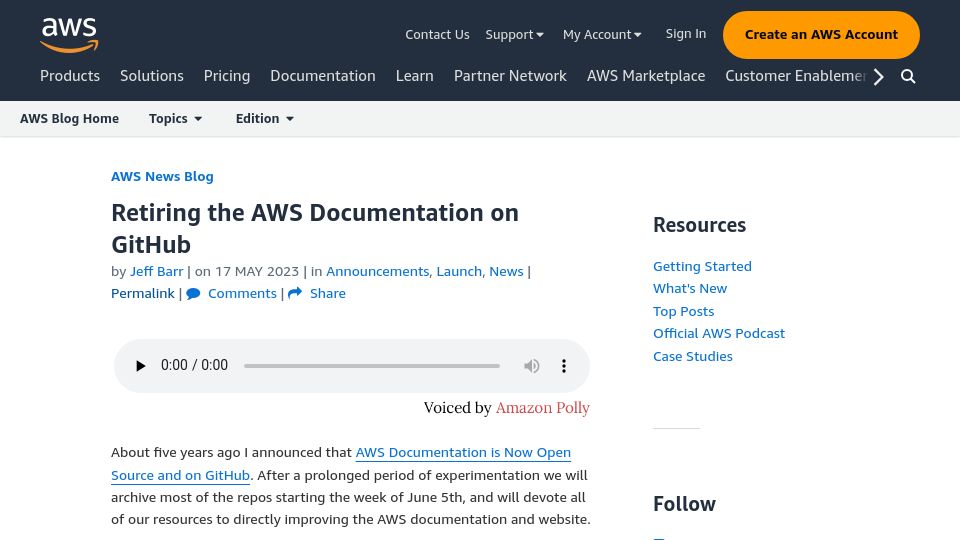Open What's New resource link
This screenshot has width=960, height=540.
tap(690, 288)
